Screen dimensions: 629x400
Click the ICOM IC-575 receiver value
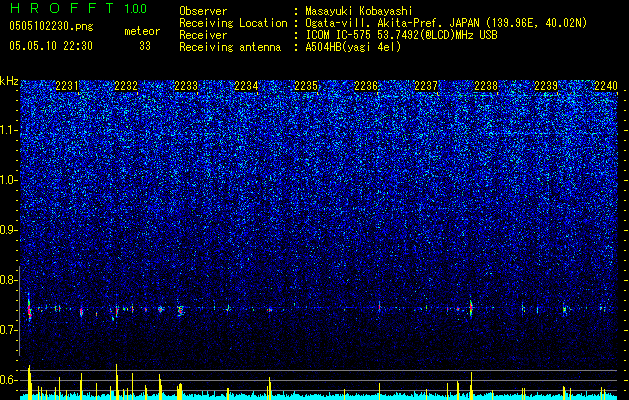pos(401,35)
